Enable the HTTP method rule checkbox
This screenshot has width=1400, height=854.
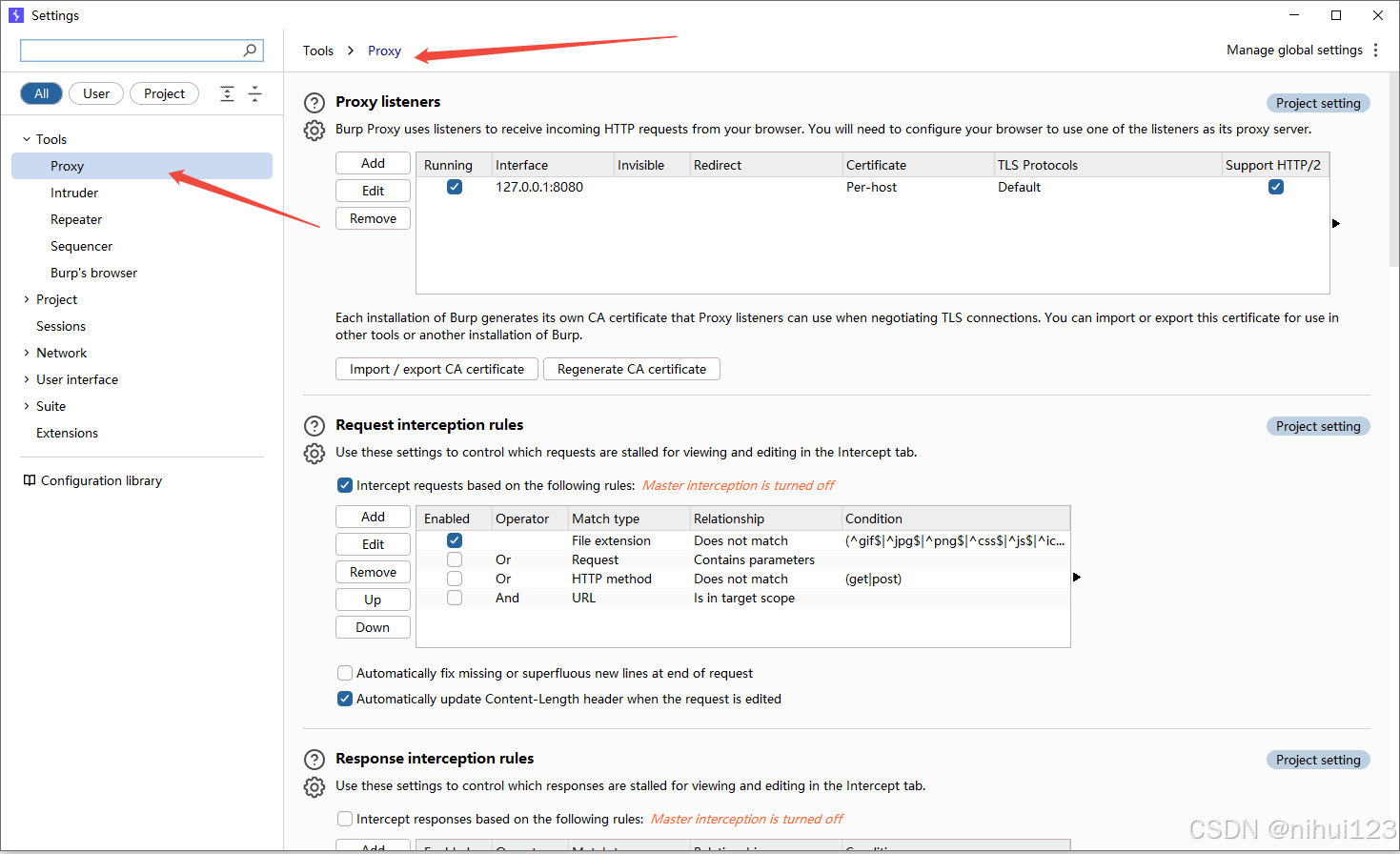[455, 579]
